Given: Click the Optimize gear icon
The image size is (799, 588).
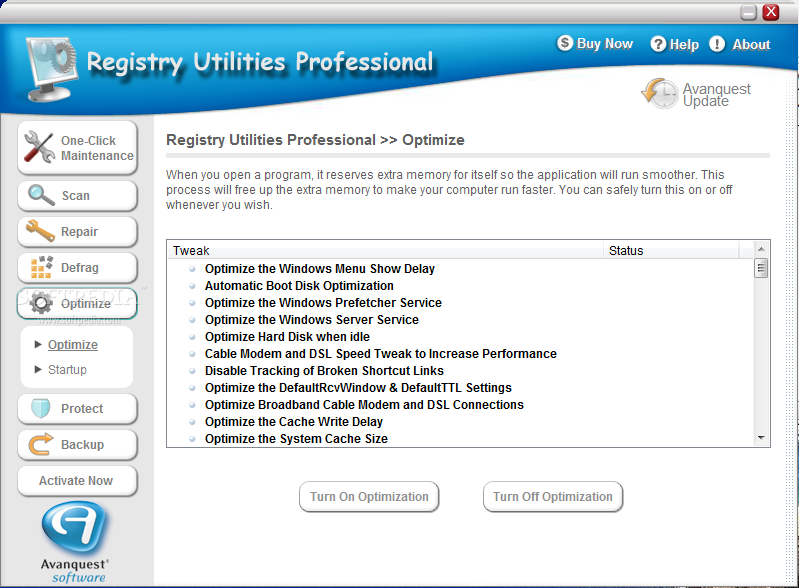Looking at the screenshot, I should pyautogui.click(x=41, y=303).
